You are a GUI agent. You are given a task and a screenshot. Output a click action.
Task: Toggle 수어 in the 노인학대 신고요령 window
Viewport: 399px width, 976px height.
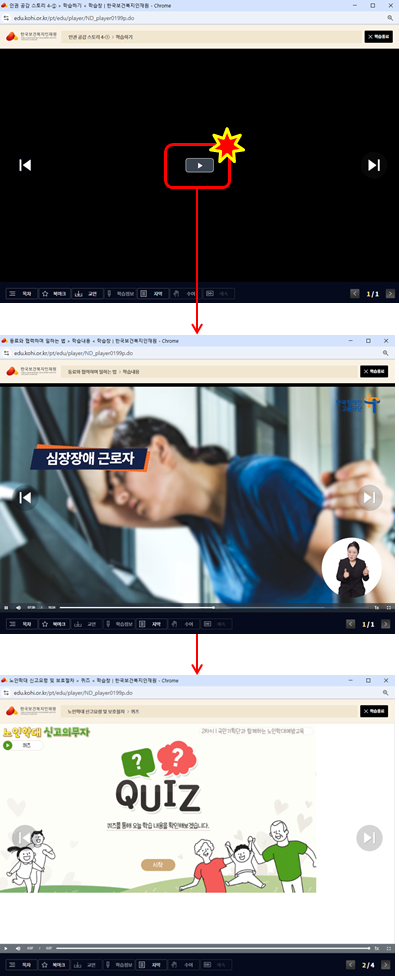click(184, 965)
